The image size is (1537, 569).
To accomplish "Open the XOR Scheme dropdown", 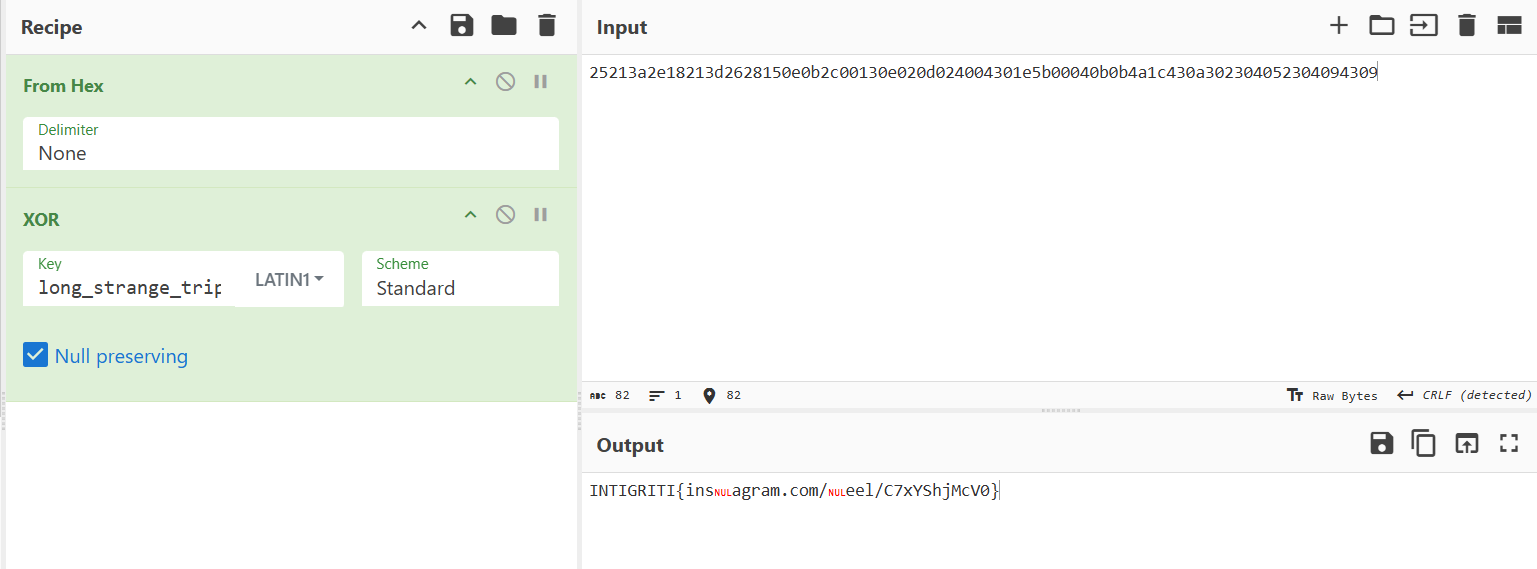I will coord(460,288).
